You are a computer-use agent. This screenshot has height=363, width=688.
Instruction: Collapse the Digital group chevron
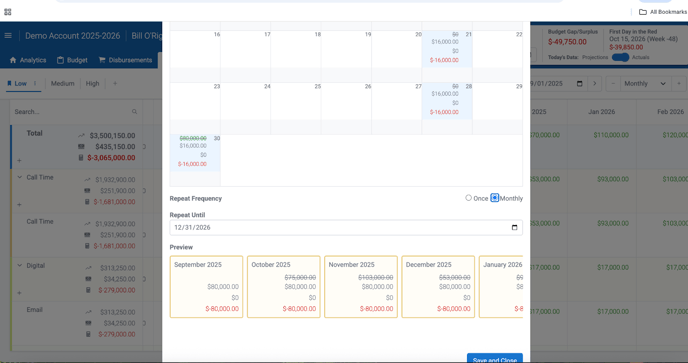[x=19, y=266]
